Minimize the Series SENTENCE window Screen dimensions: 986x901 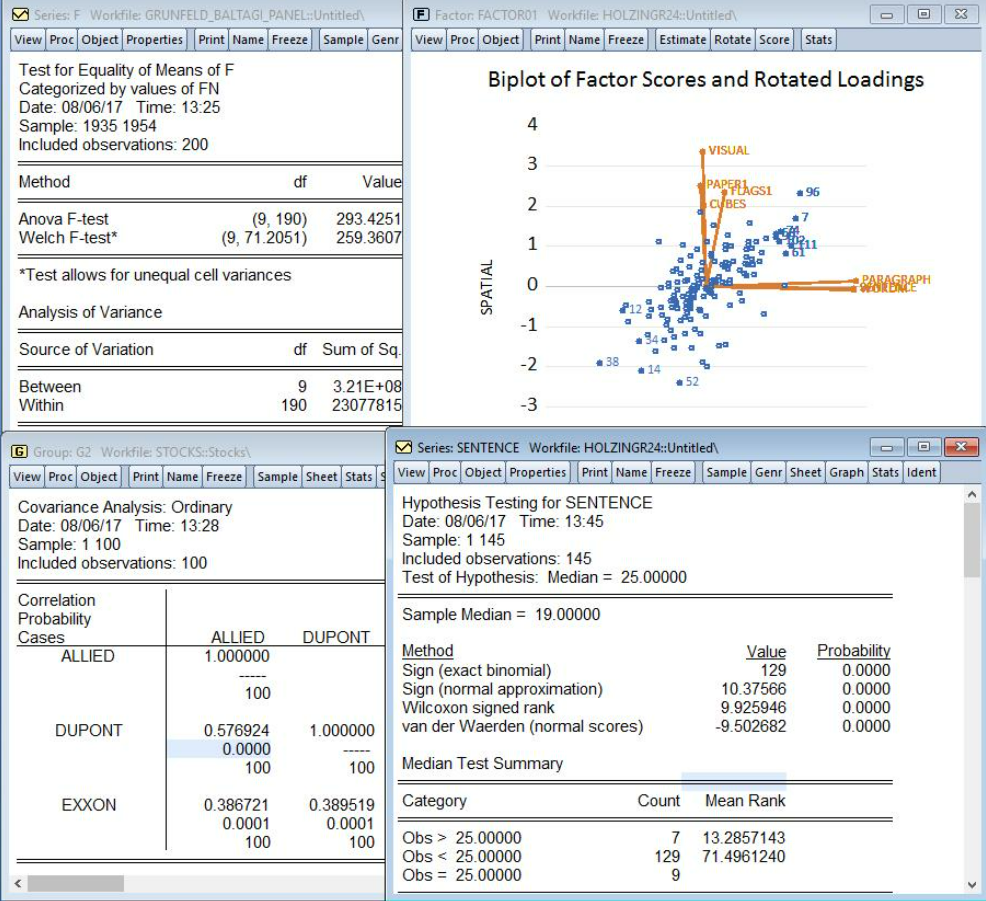(x=887, y=447)
